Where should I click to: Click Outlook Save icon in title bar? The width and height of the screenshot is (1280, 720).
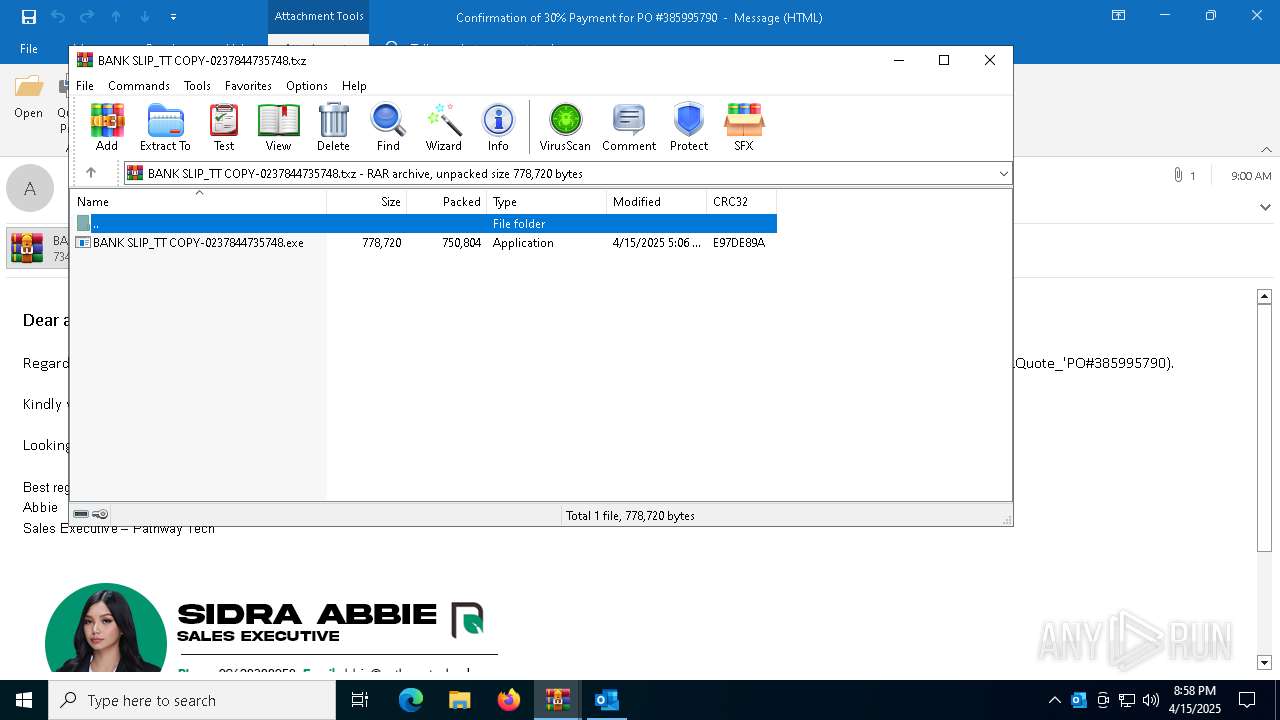28,17
